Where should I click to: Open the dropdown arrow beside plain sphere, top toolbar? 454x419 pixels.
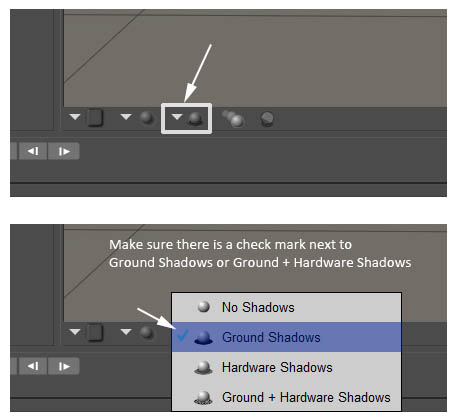pyautogui.click(x=126, y=117)
